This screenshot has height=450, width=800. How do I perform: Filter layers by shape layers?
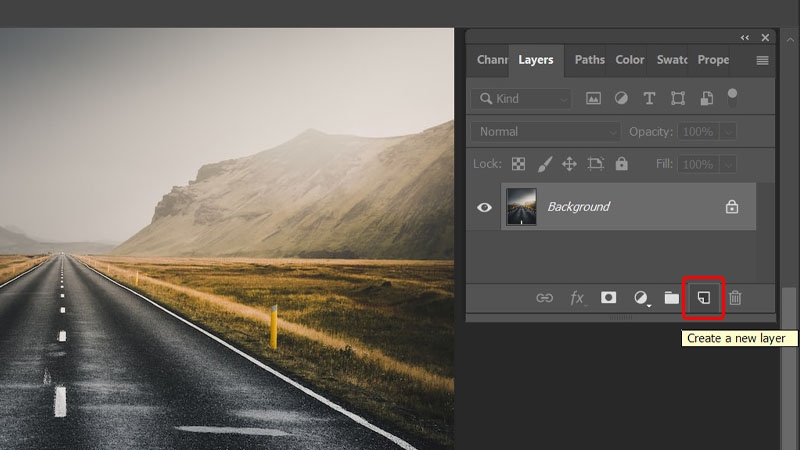(x=678, y=98)
